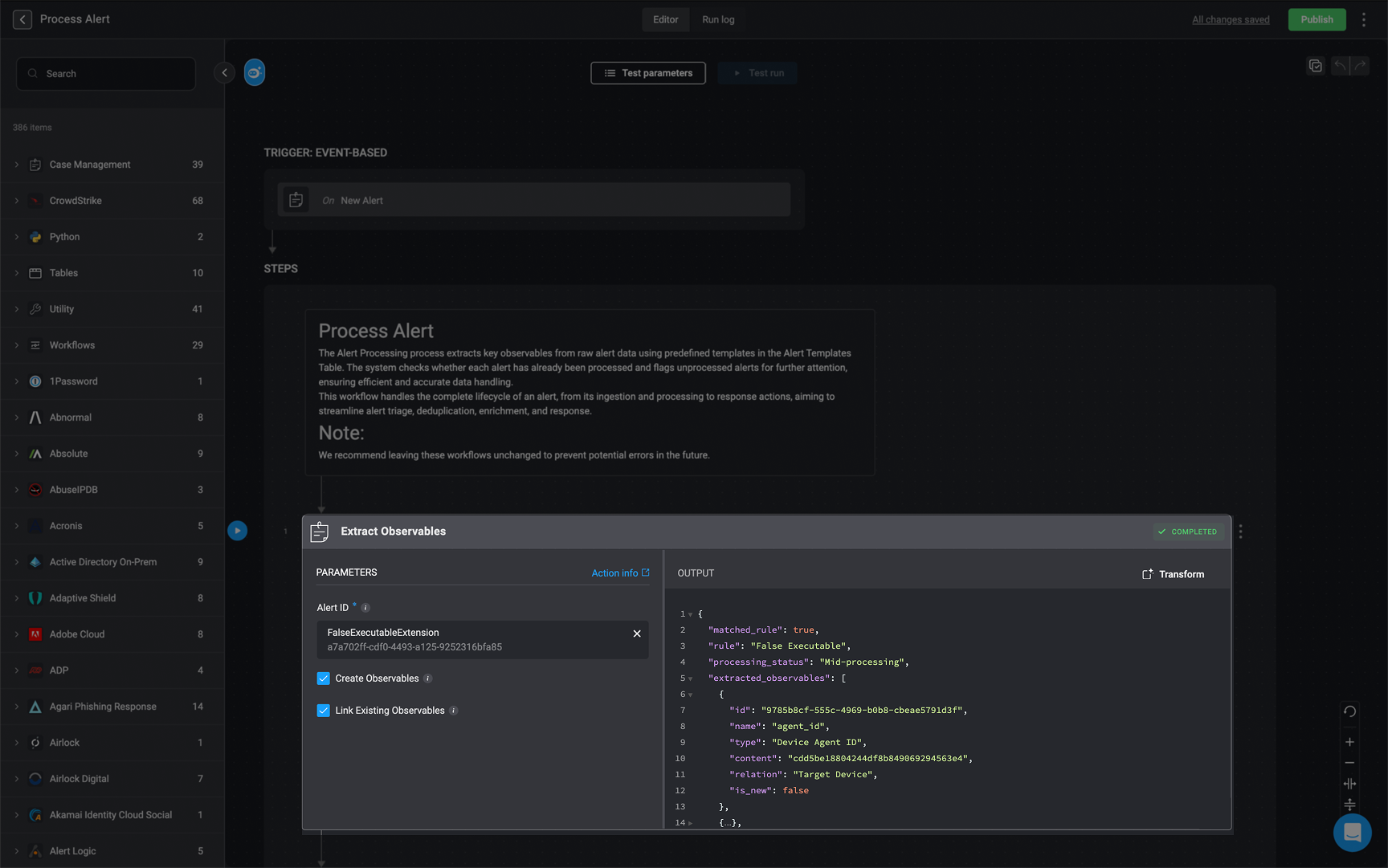The width and height of the screenshot is (1388, 868).
Task: Click the info icon next to Link Existing Observables
Action: [453, 711]
